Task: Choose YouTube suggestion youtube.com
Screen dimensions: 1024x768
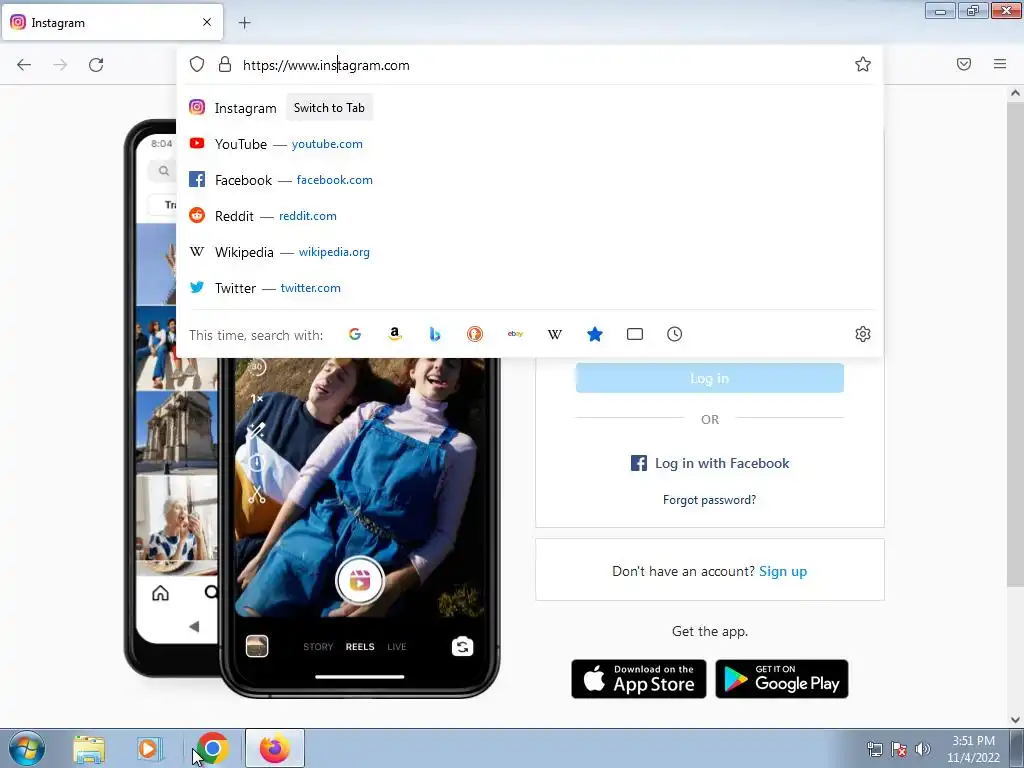Action: coord(529,144)
